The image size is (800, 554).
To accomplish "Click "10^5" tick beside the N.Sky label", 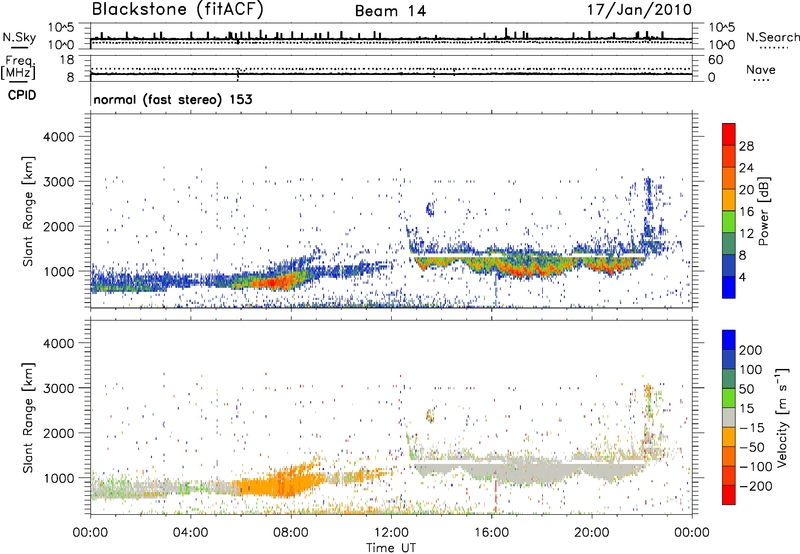I will (x=61, y=28).
